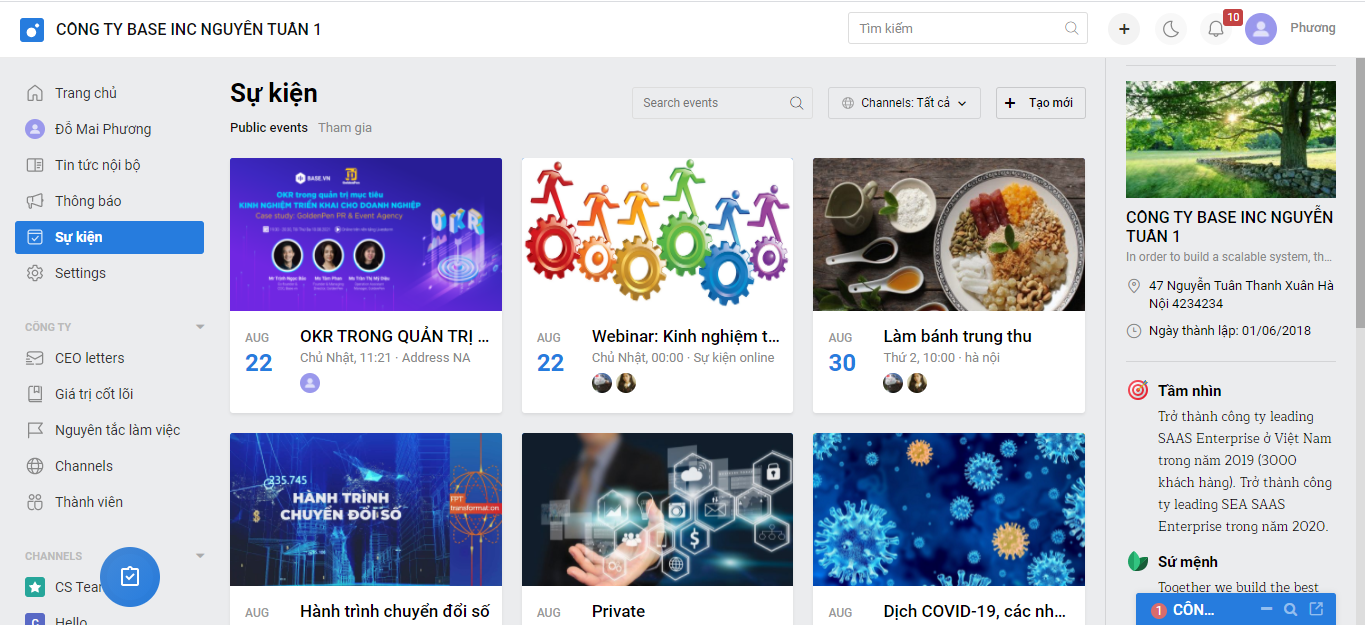Click the Sứ mệnh leaf icon
Image resolution: width=1365 pixels, height=625 pixels.
pos(1137,561)
